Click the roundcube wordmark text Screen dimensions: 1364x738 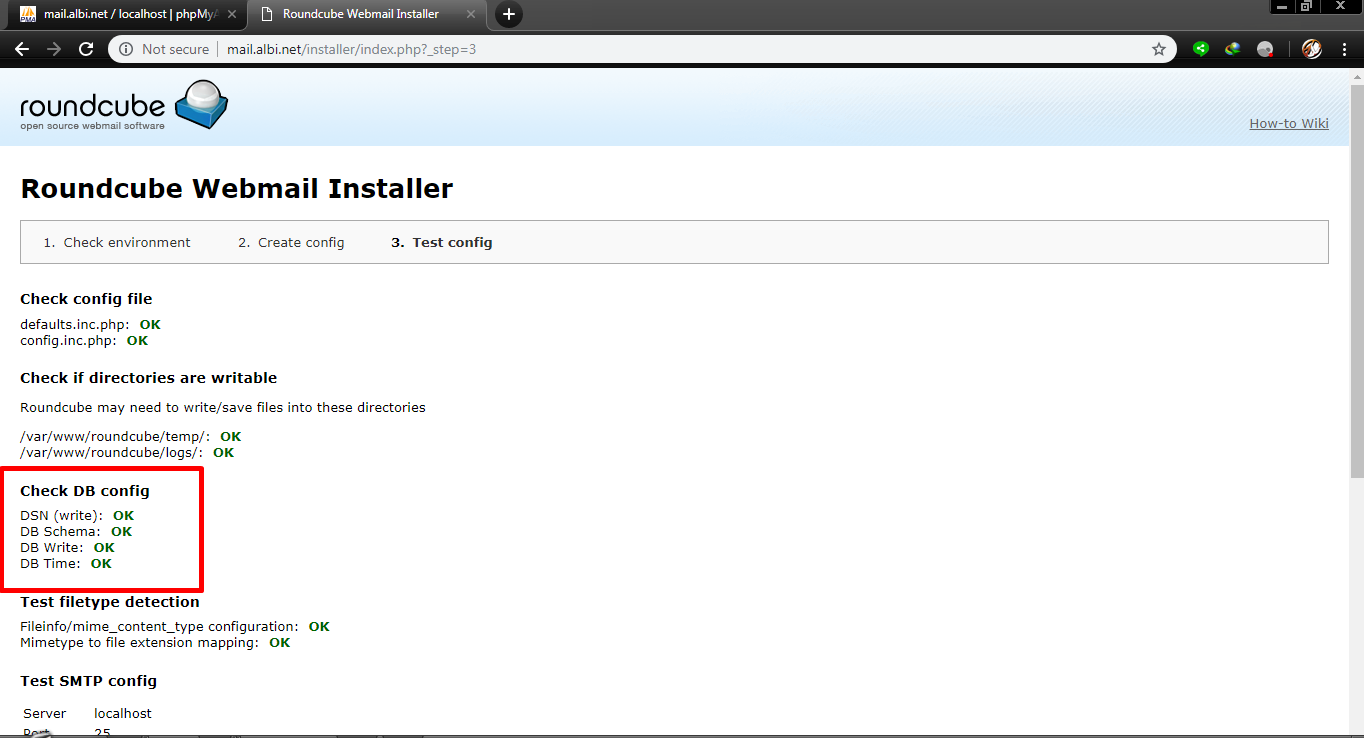click(x=92, y=107)
